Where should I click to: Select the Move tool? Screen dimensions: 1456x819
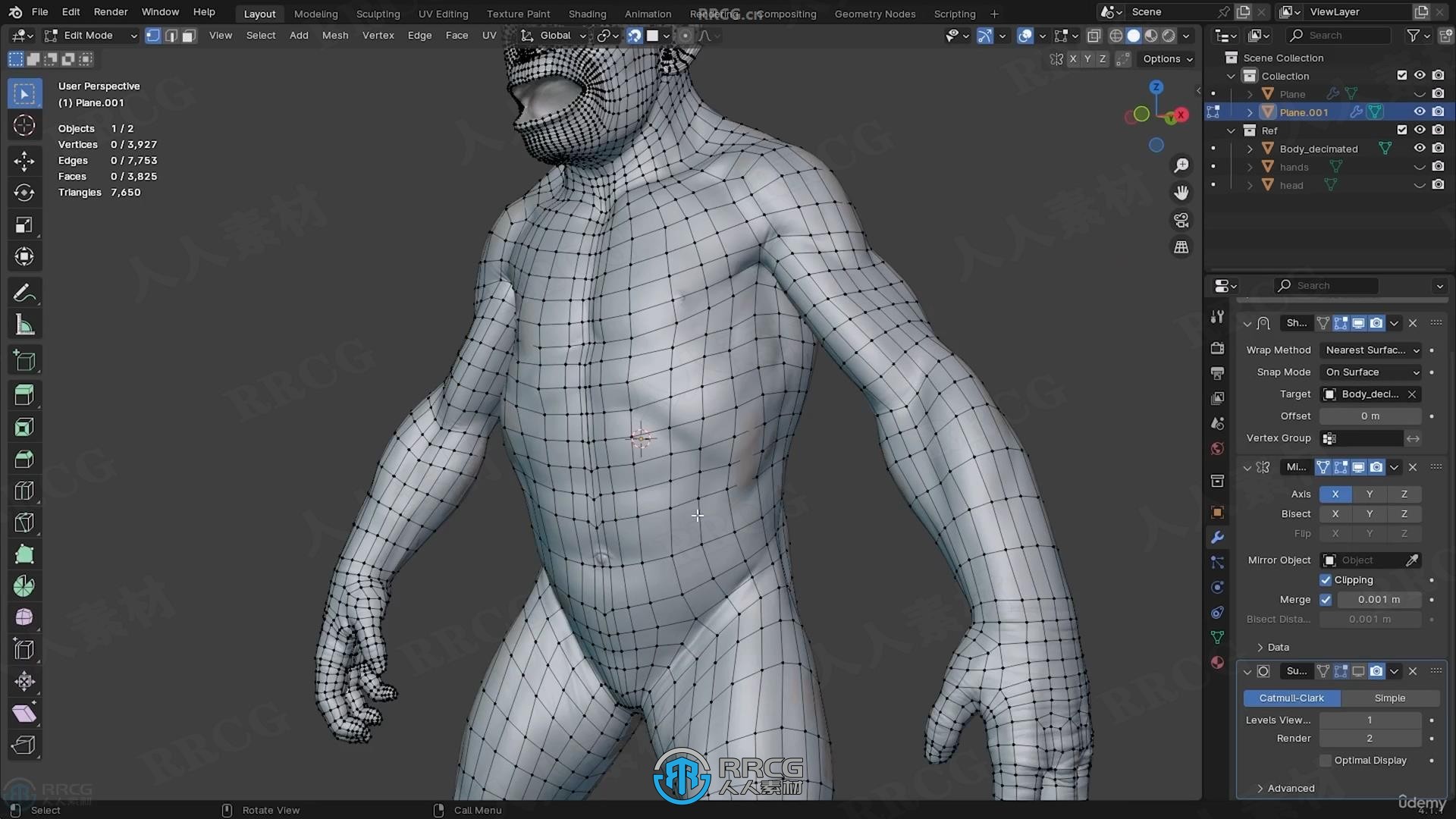tap(24, 161)
